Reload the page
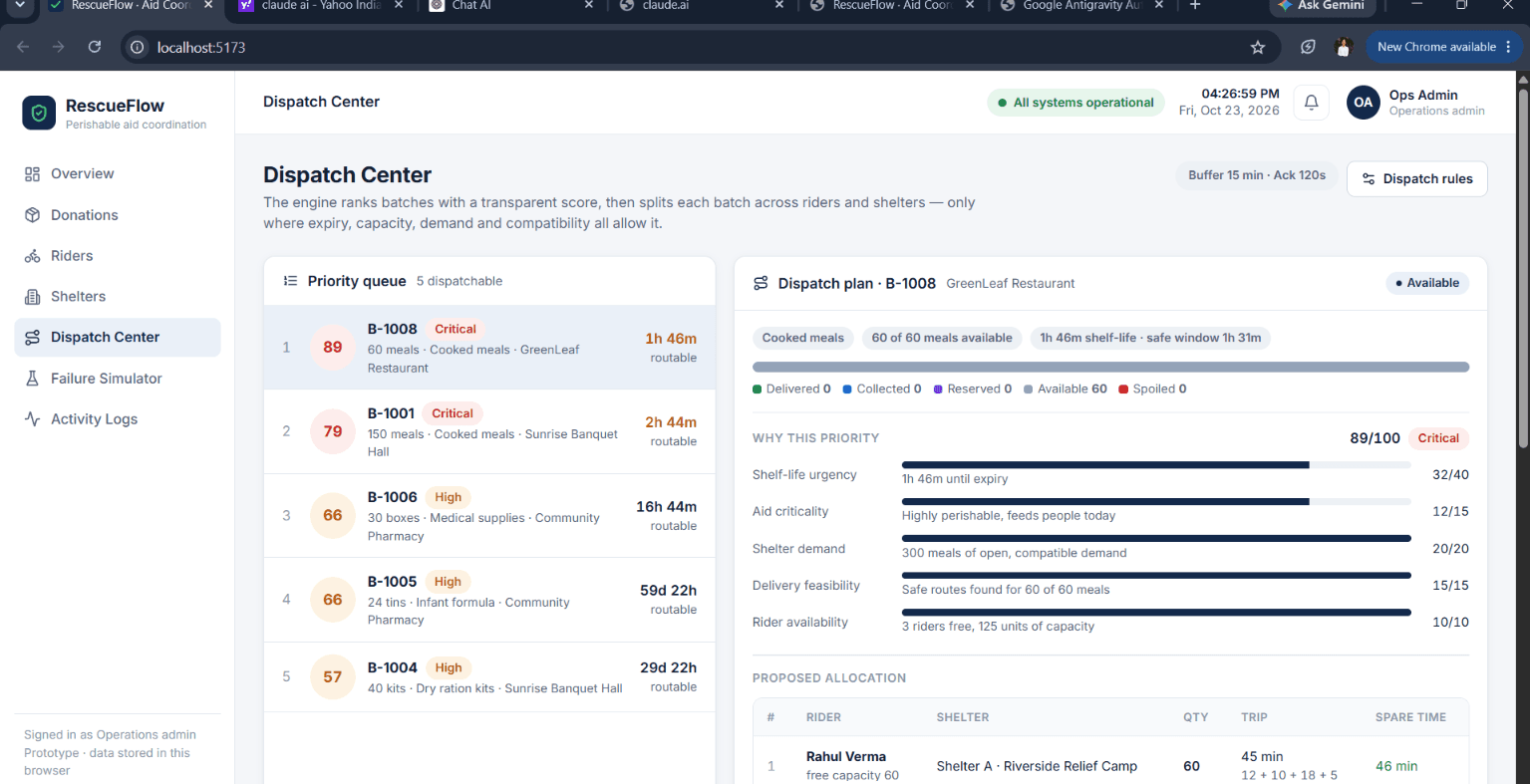 (95, 47)
